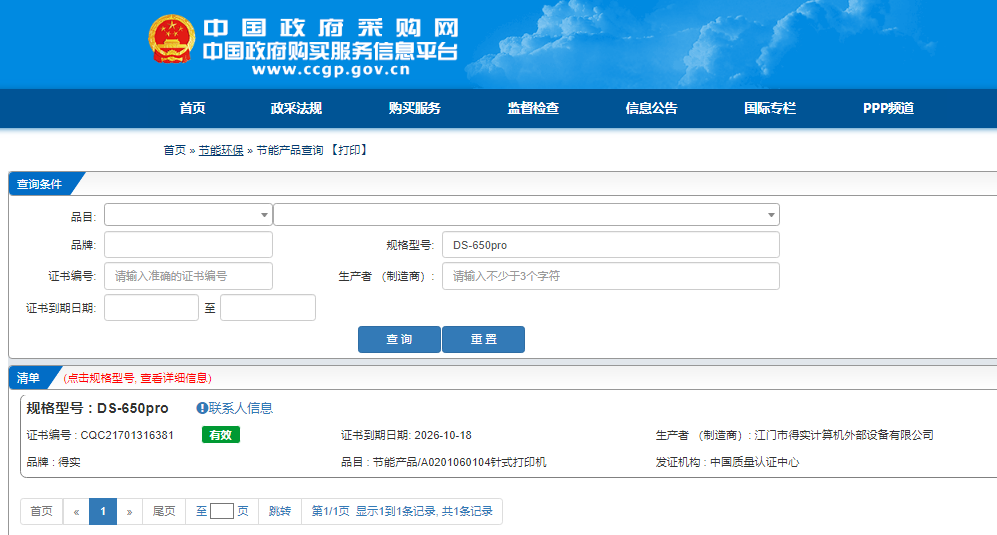The height and width of the screenshot is (535, 997).
Task: Click the 重置 reset button
Action: tap(483, 339)
